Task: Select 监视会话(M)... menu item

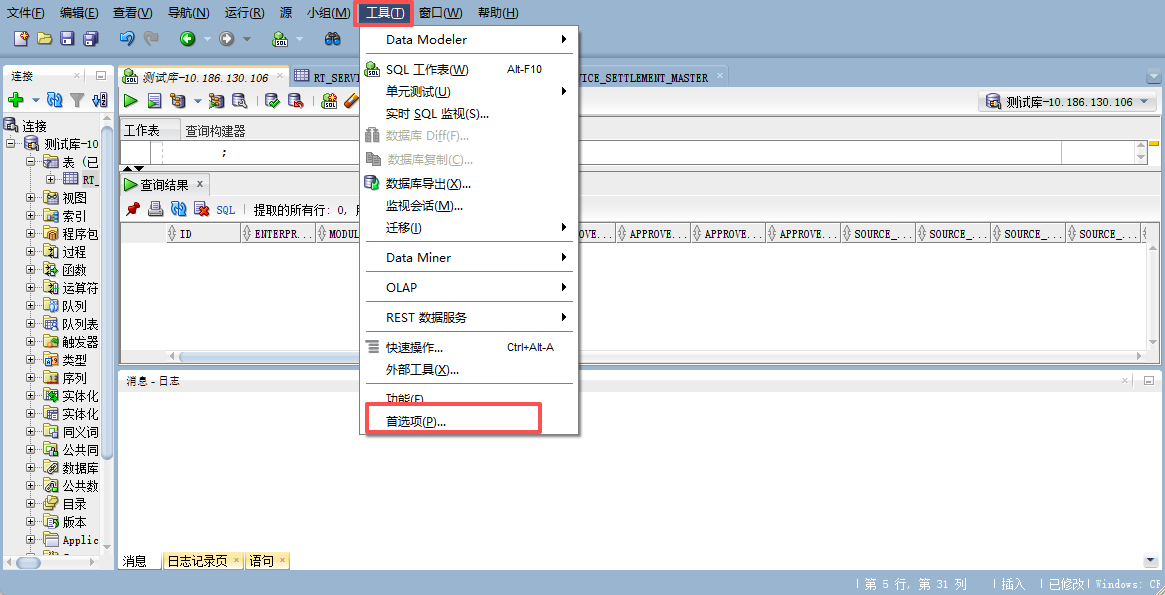Action: (x=469, y=206)
